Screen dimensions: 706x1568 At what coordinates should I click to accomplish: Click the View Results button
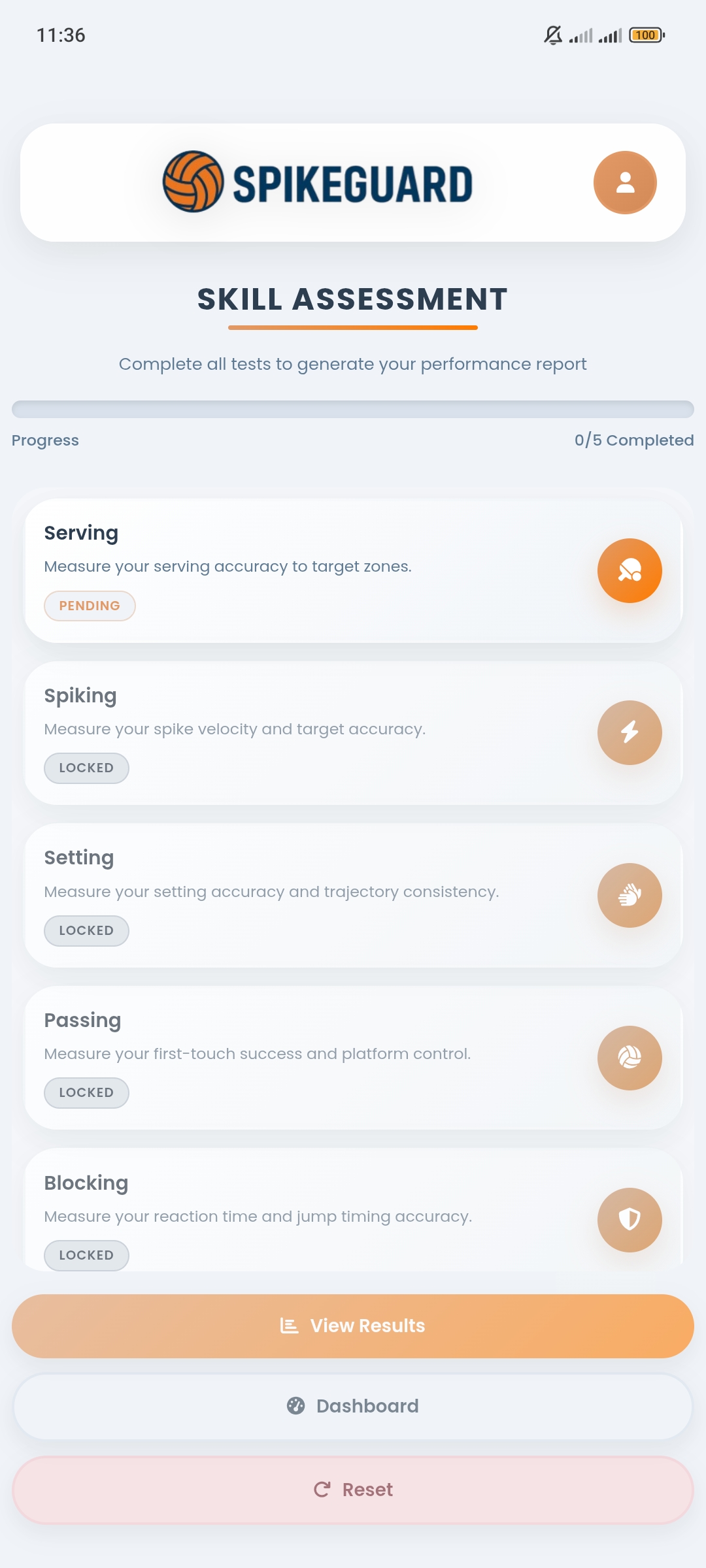(x=353, y=1326)
